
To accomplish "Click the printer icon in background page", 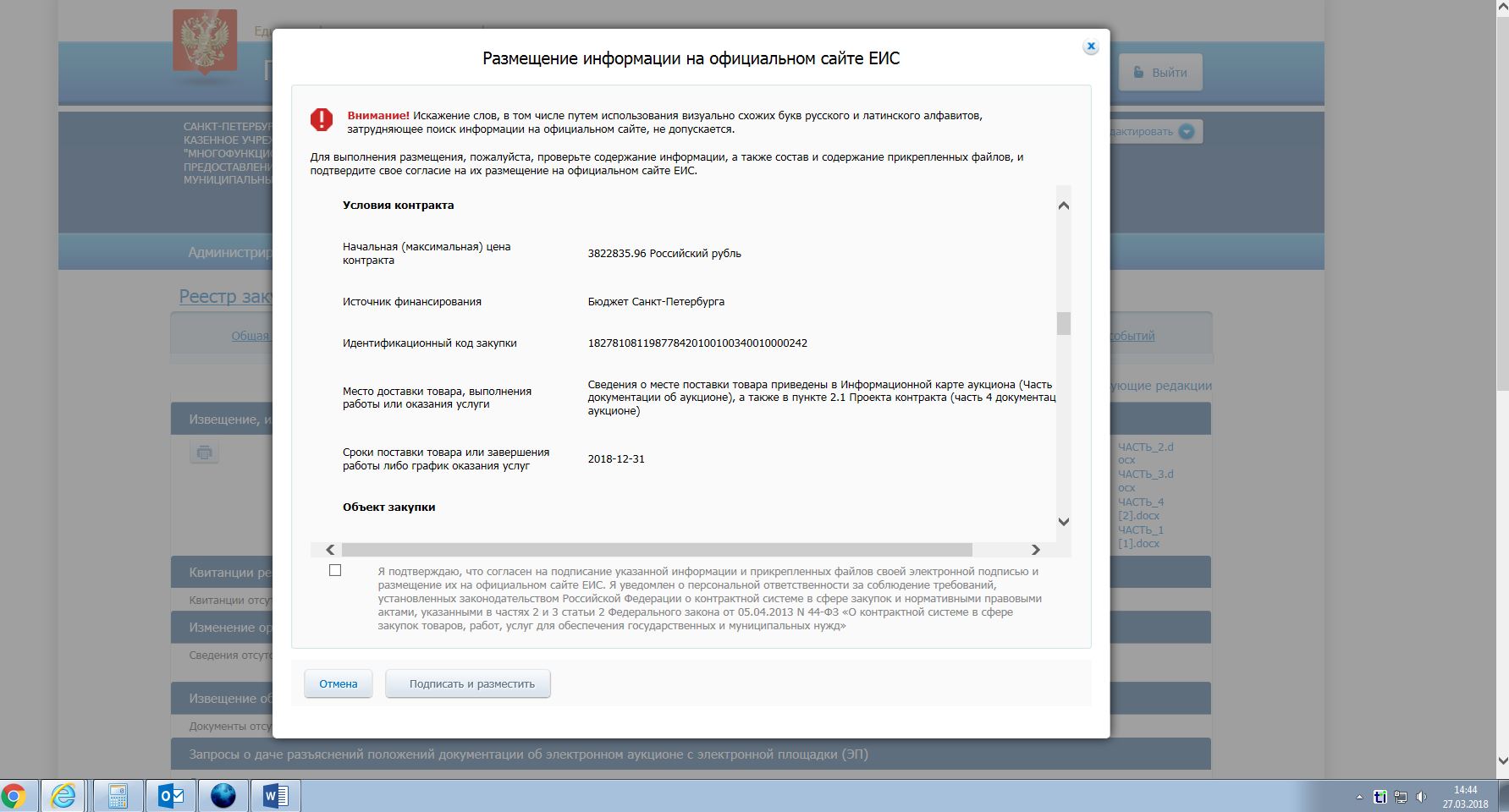I will point(204,453).
